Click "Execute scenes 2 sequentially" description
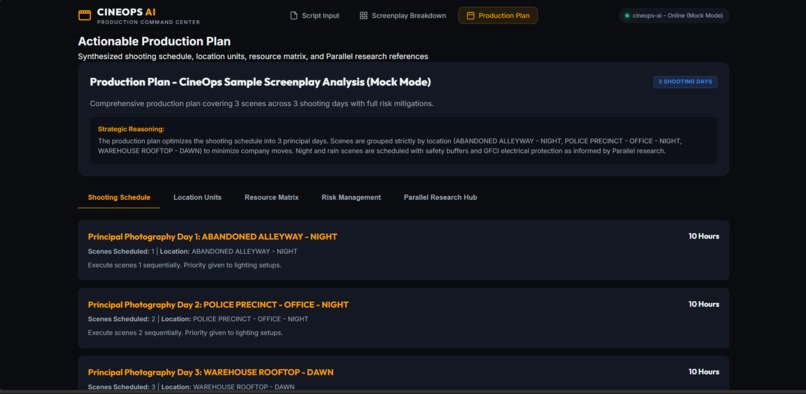Screen dimensions: 806x394 click(185, 333)
